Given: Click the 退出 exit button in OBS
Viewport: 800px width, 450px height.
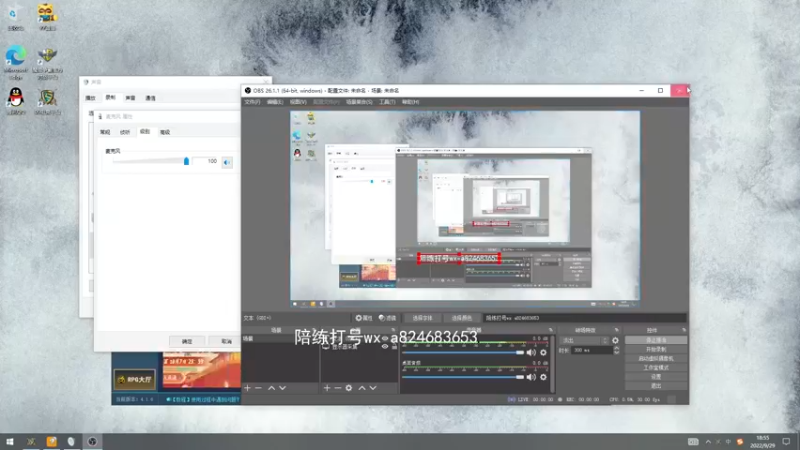Looking at the screenshot, I should [656, 386].
